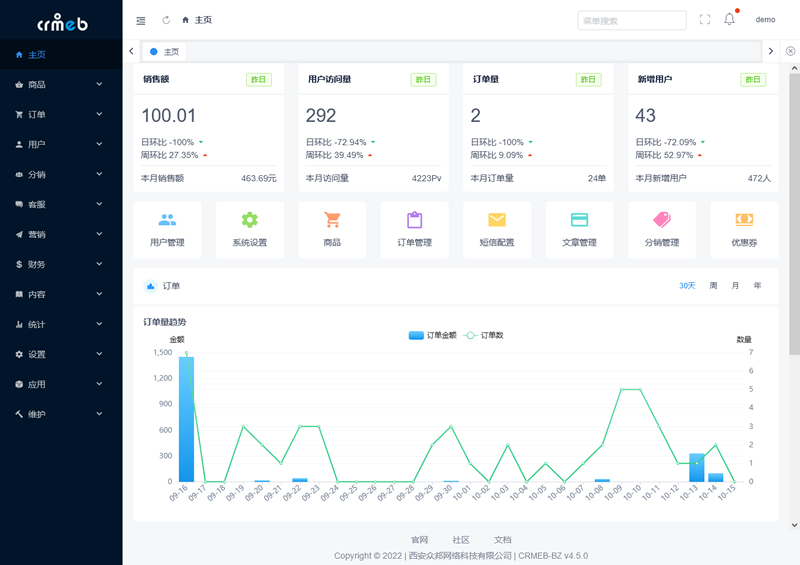Click the 优惠券 coupon shortcut icon
The width and height of the screenshot is (800, 565).
(744, 220)
